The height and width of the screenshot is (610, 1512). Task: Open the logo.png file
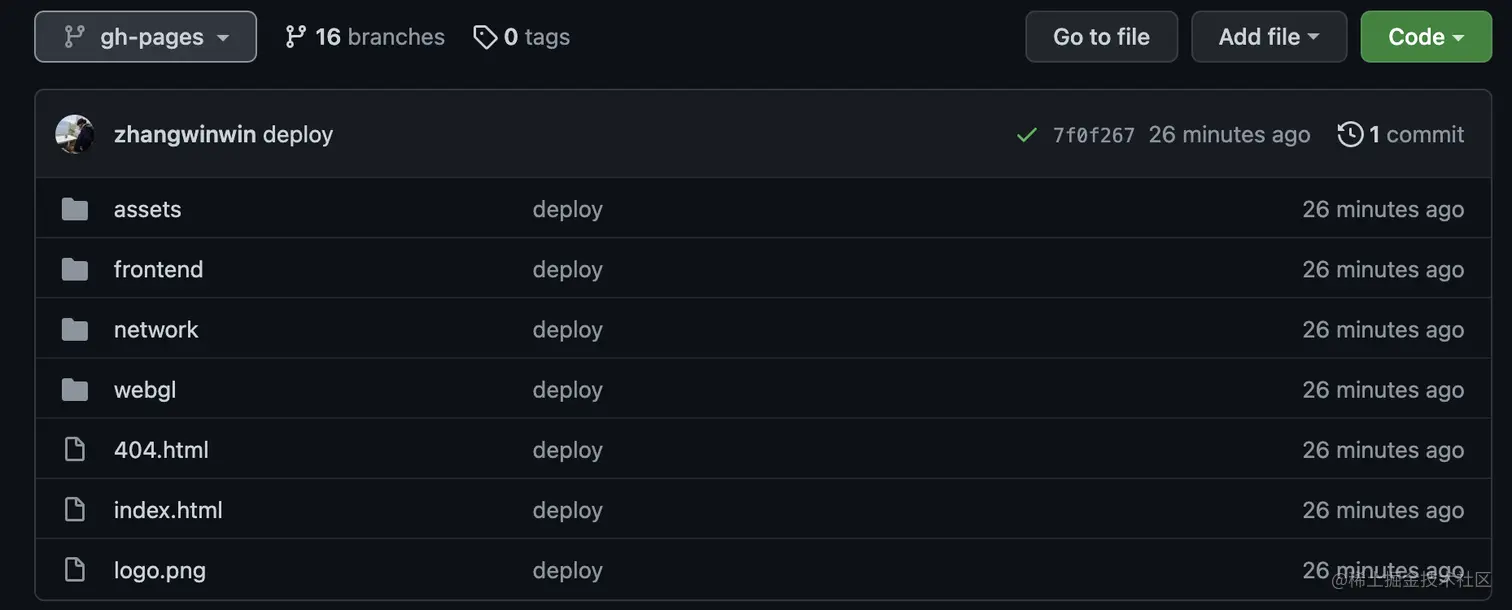coord(160,570)
